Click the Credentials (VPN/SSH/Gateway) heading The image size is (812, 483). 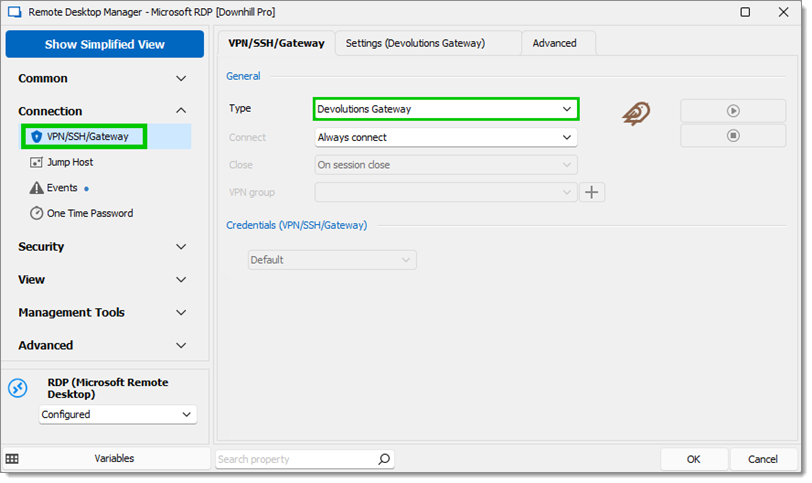[x=297, y=225]
